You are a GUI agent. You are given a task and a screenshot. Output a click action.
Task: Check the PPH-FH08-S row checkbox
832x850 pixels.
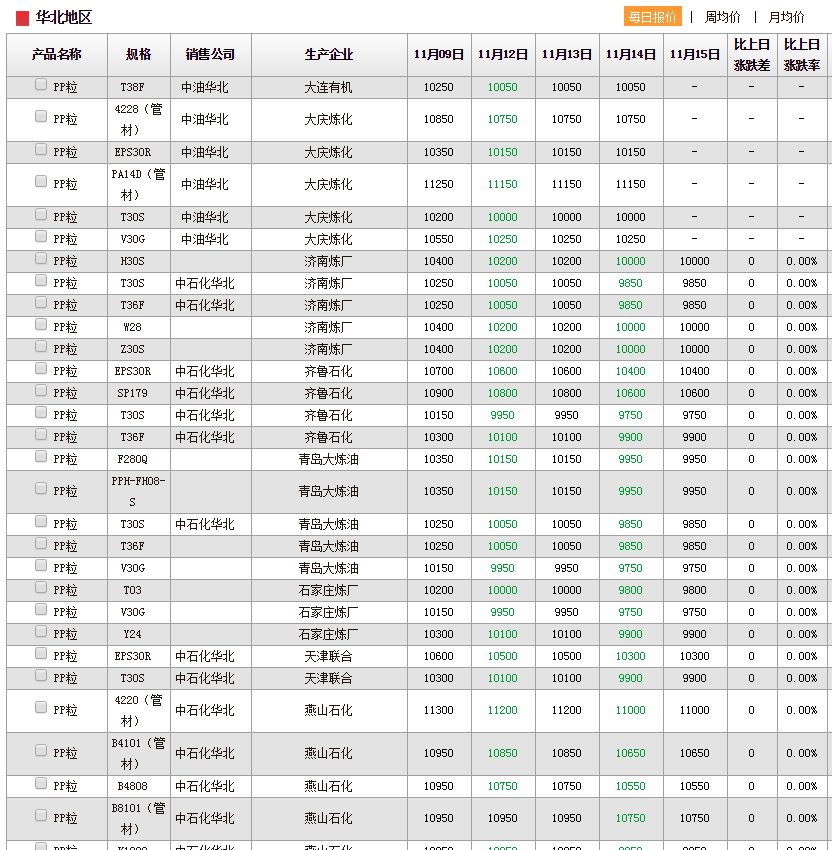[41, 489]
